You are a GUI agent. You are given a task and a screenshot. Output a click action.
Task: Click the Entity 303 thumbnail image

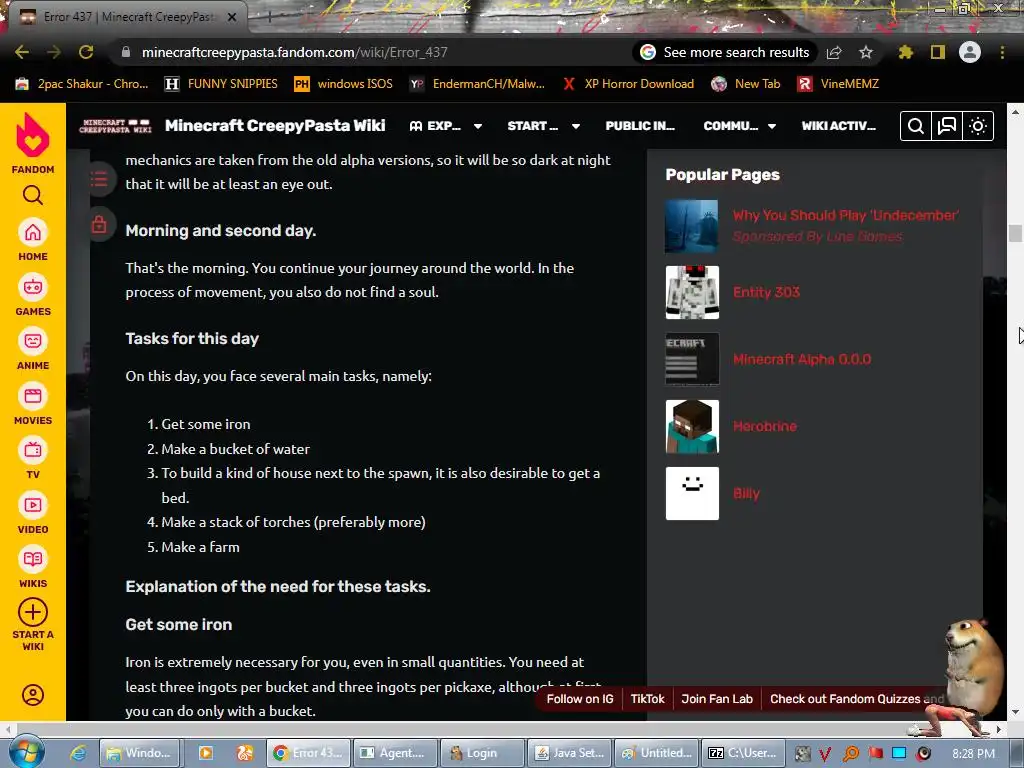point(692,293)
